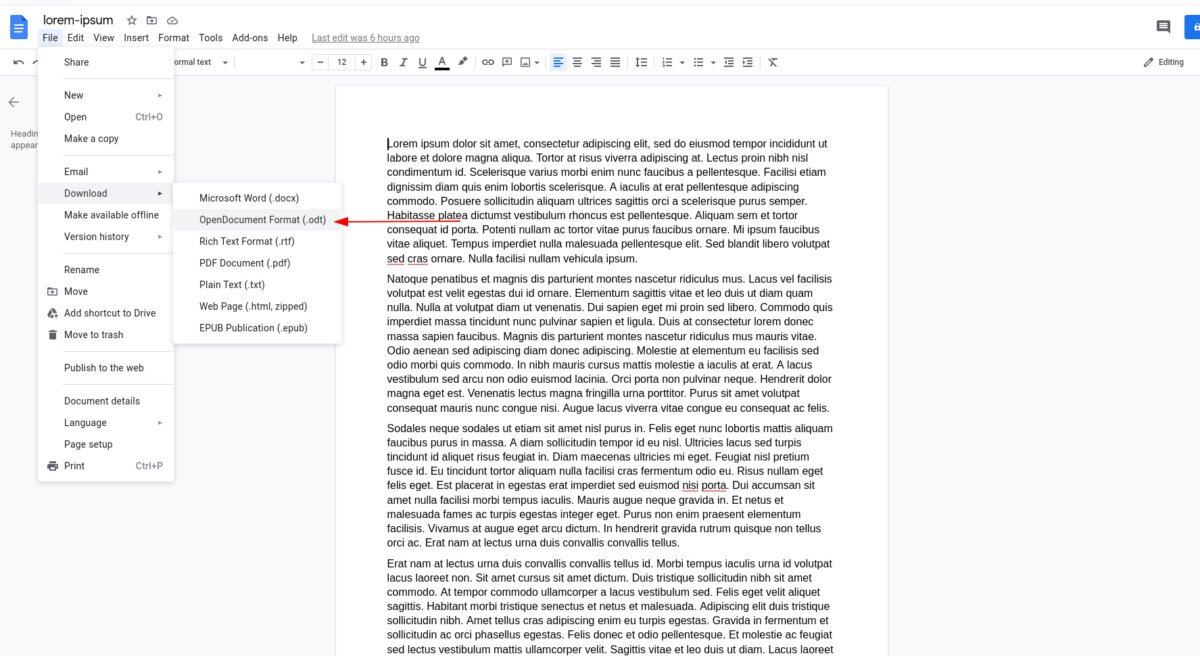
Task: Select right align
Action: click(x=596, y=62)
